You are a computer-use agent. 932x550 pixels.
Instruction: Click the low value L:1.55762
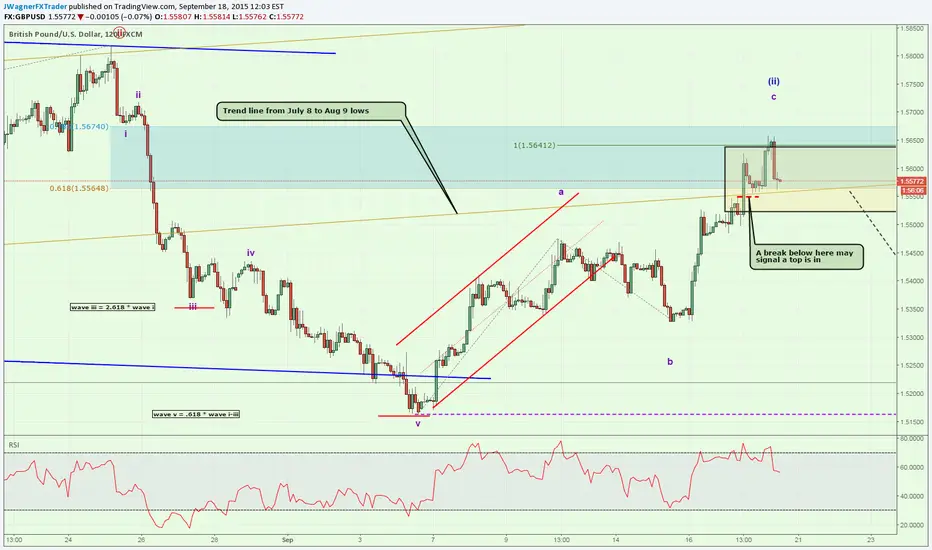coord(250,17)
